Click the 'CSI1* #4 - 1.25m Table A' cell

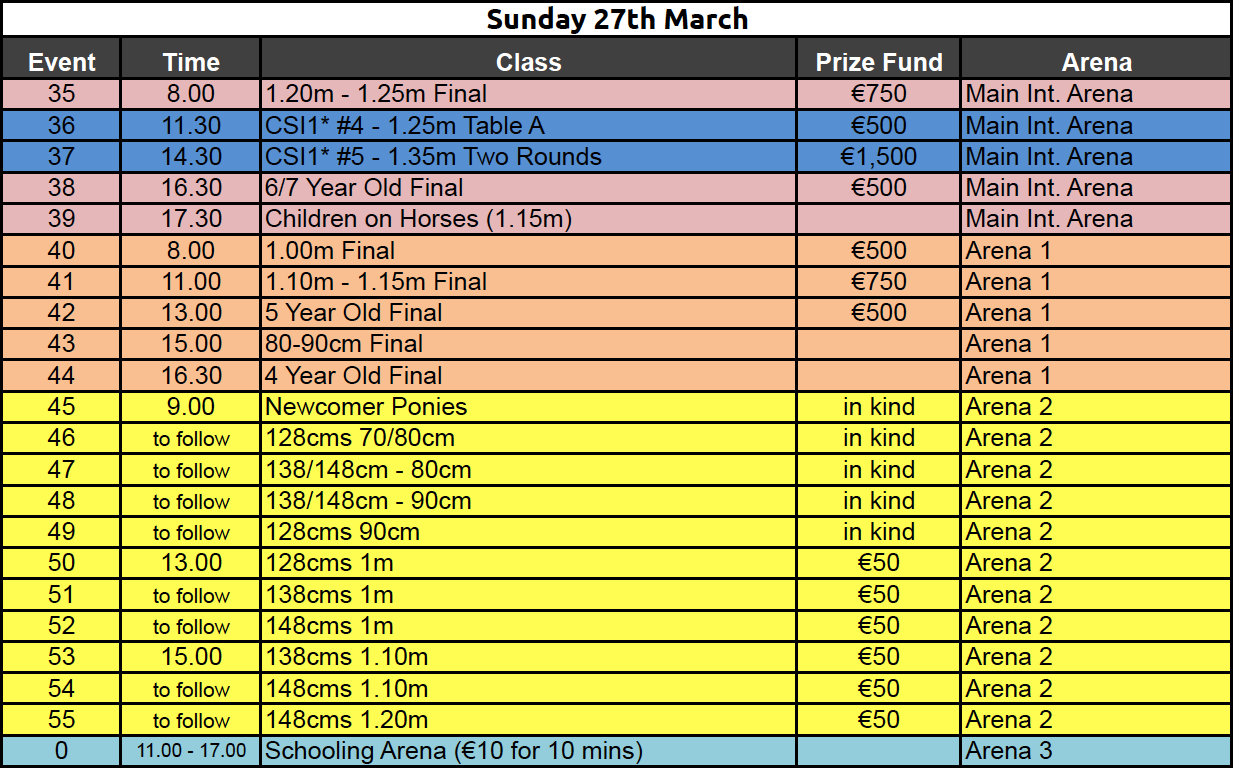click(529, 125)
